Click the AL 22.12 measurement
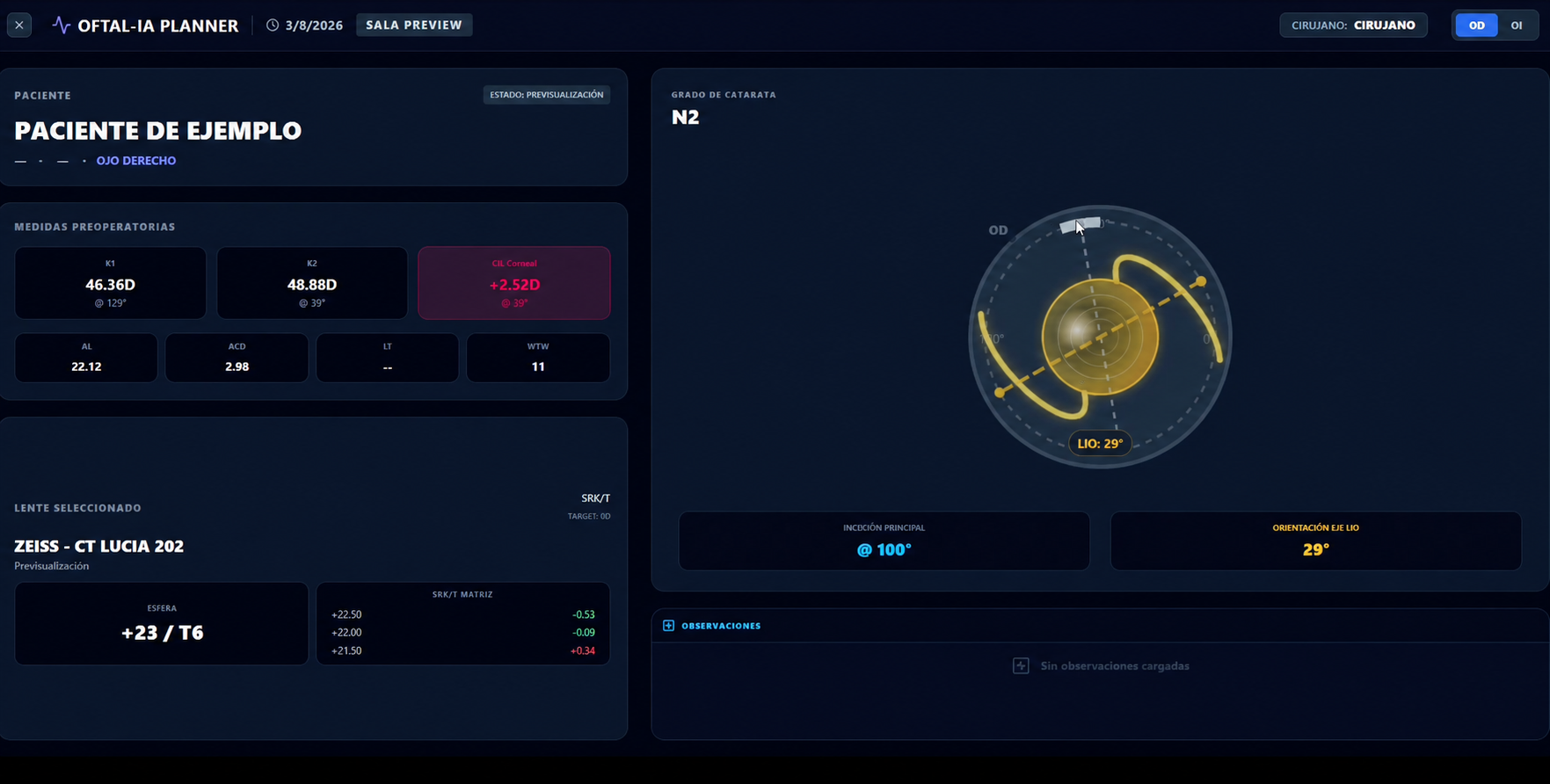The height and width of the screenshot is (784, 1550). tap(86, 358)
